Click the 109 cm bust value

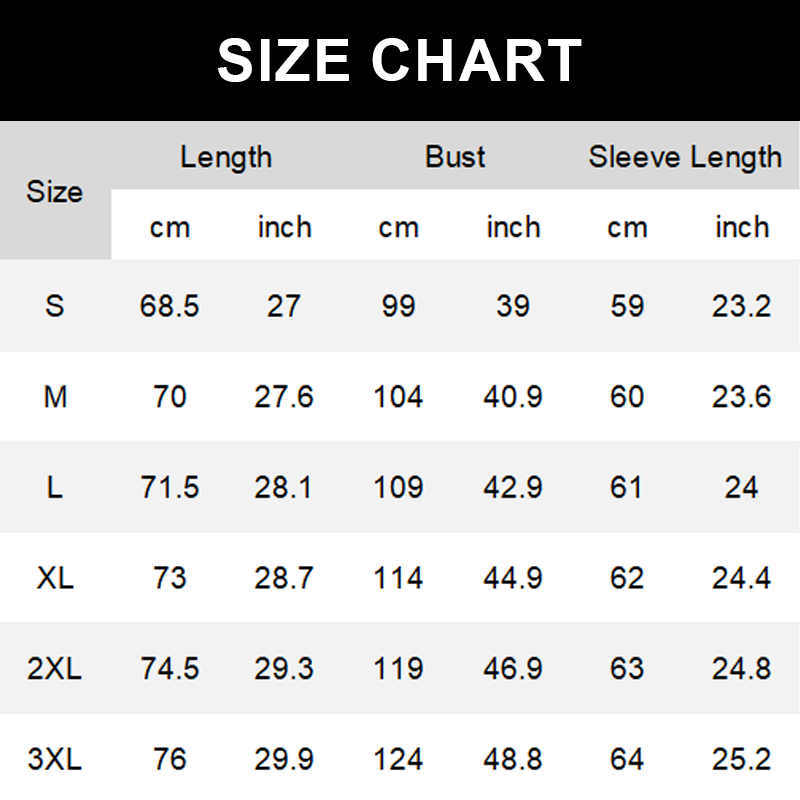pyautogui.click(x=398, y=487)
